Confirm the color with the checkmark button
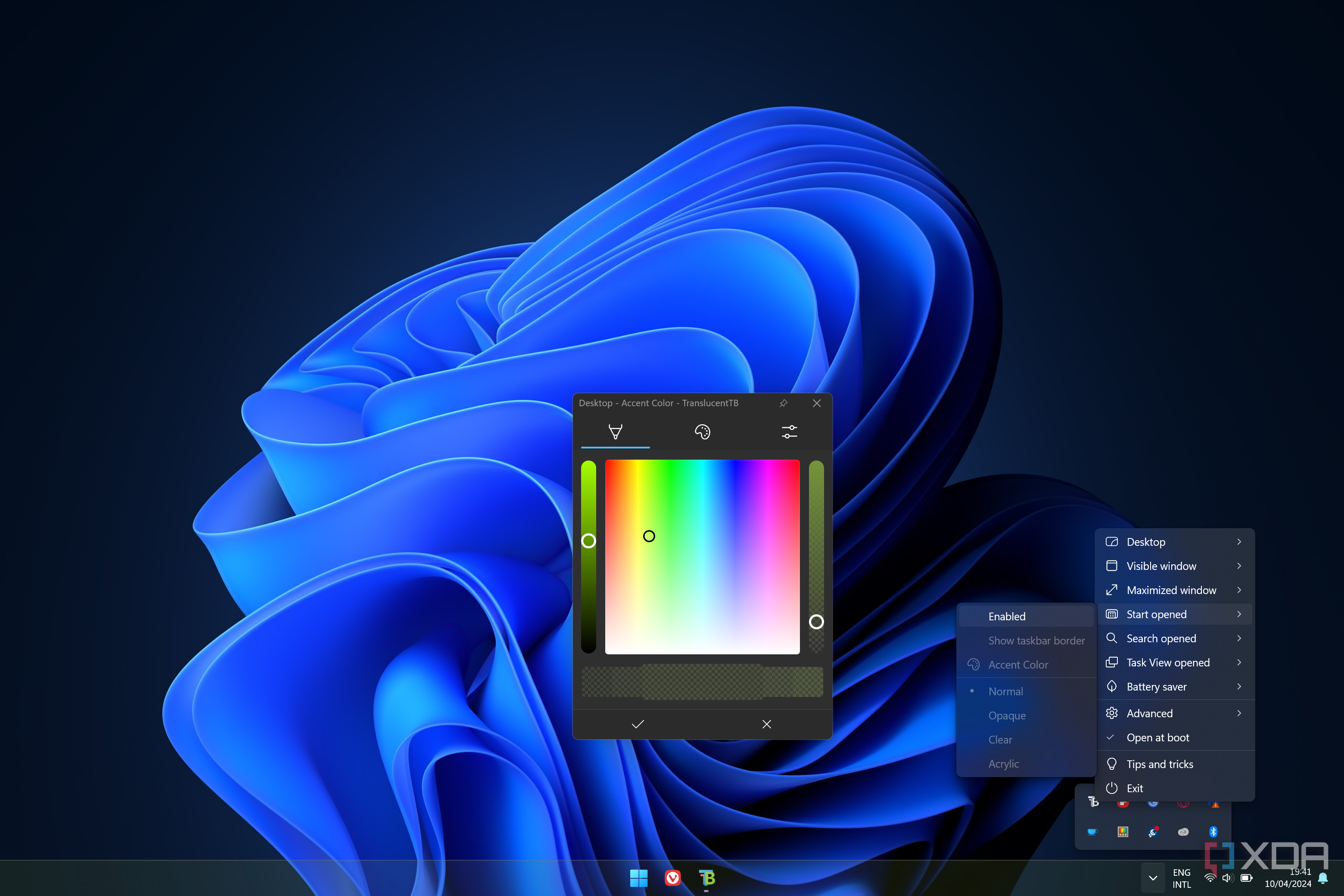The image size is (1344, 896). click(x=638, y=724)
